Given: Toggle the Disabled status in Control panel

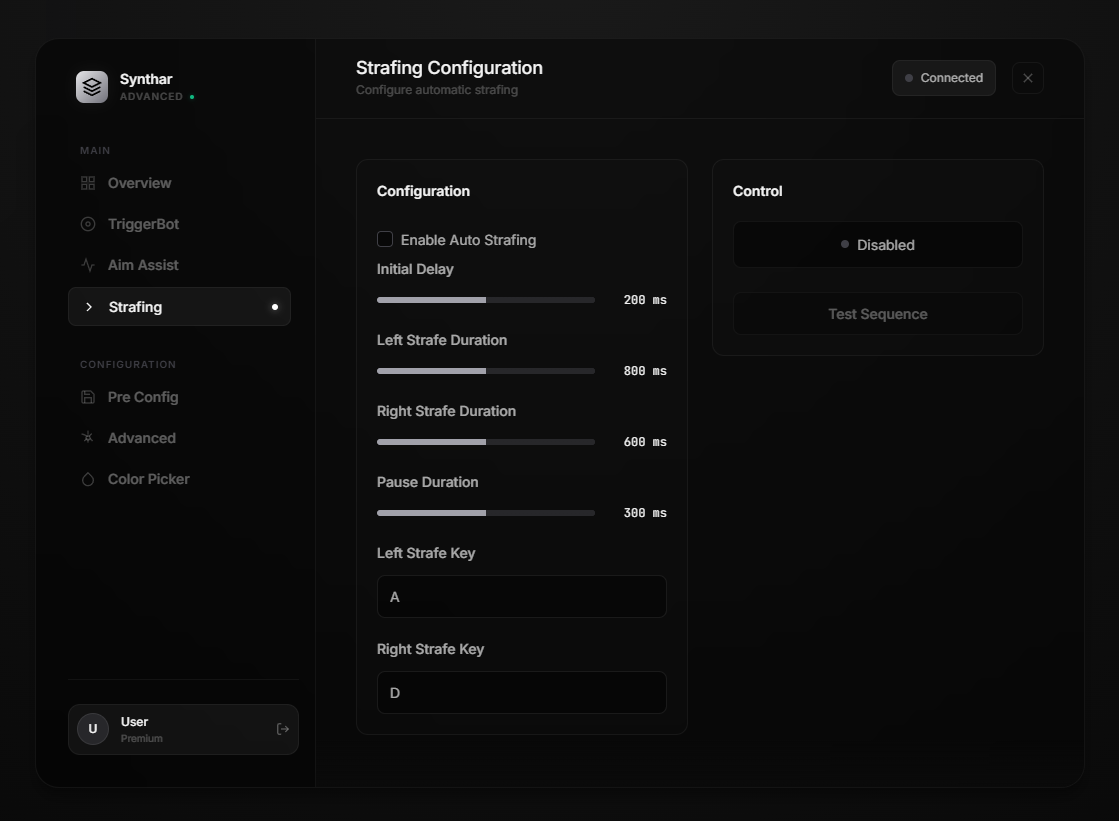Looking at the screenshot, I should (877, 244).
